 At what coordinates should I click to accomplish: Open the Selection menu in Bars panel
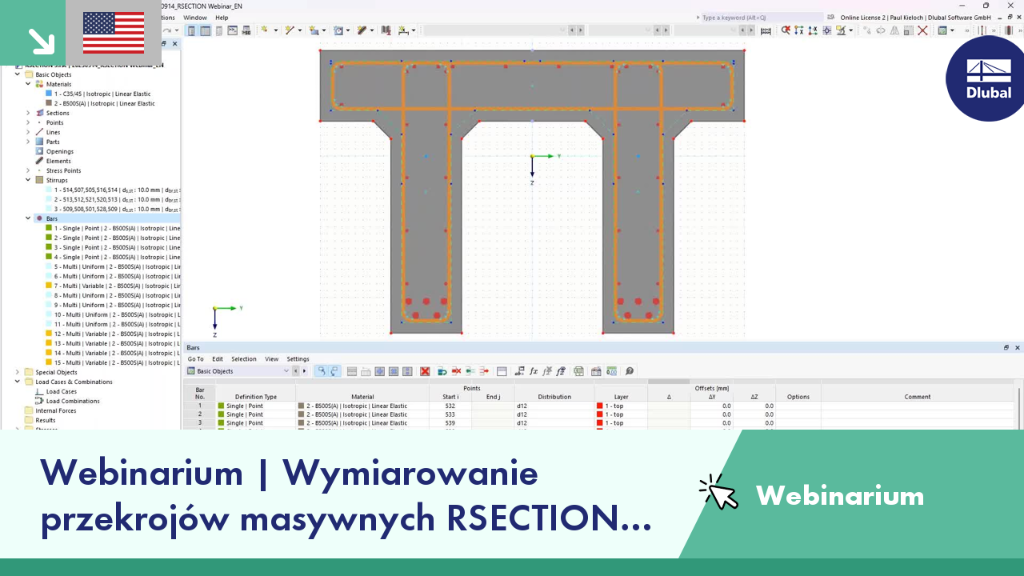(x=244, y=359)
